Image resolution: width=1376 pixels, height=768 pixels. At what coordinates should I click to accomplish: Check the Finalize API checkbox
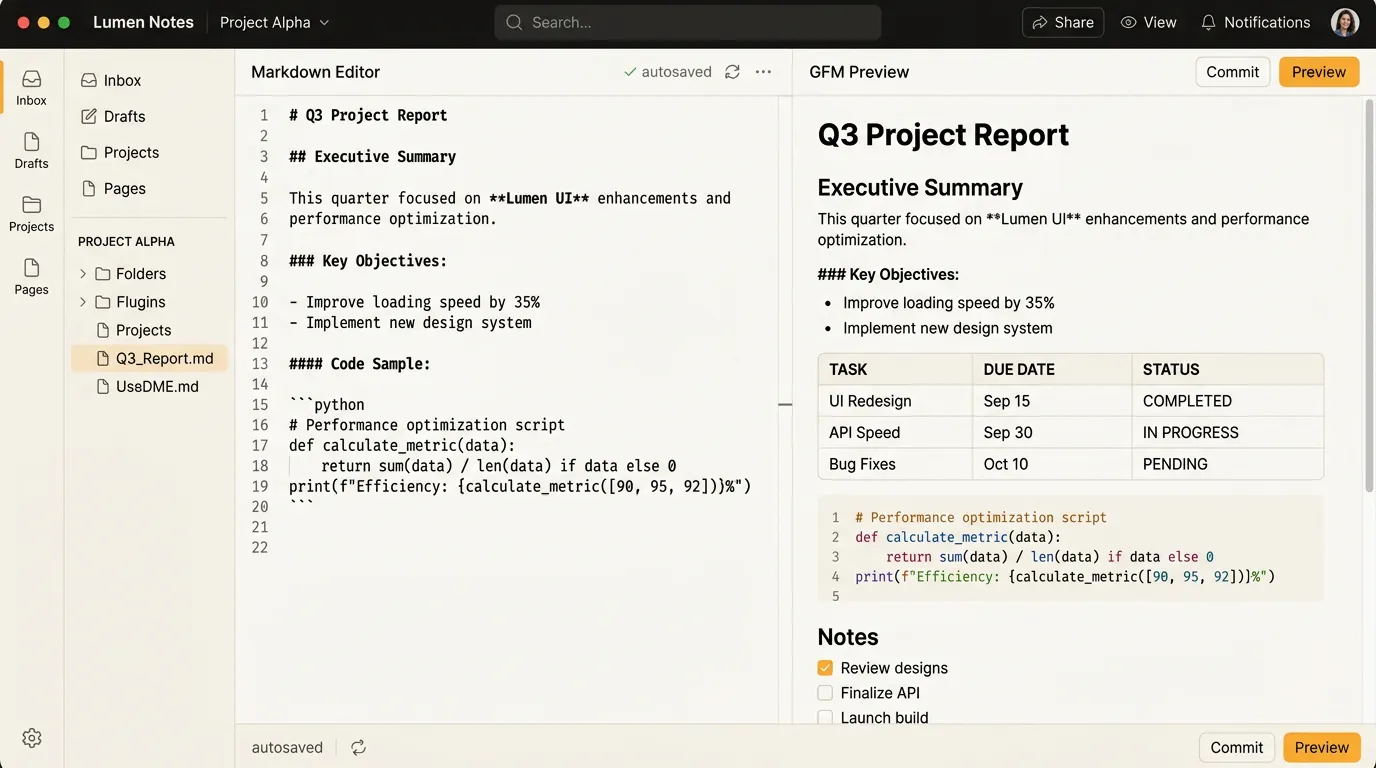coord(825,693)
